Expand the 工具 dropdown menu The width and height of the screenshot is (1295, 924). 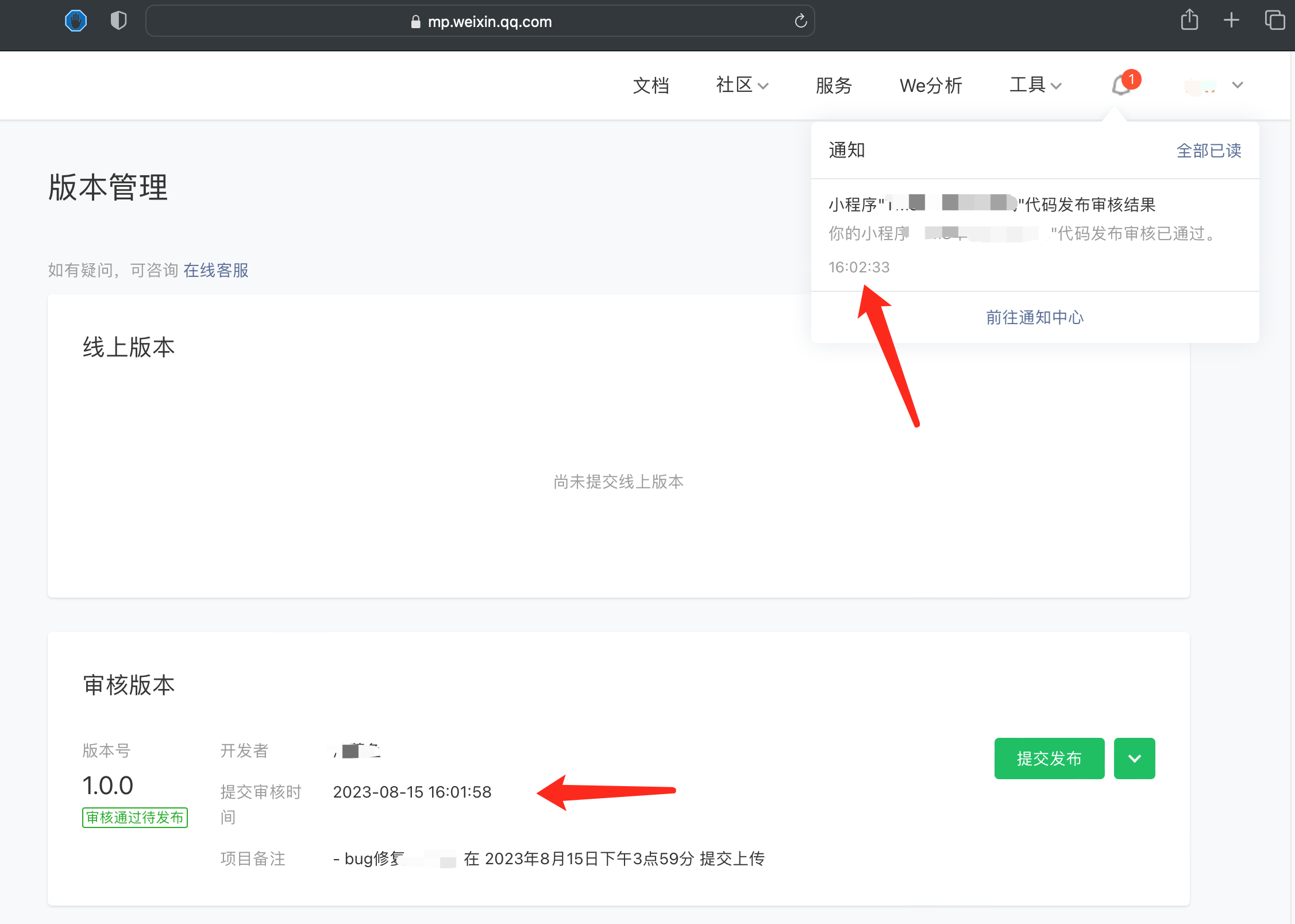1035,85
